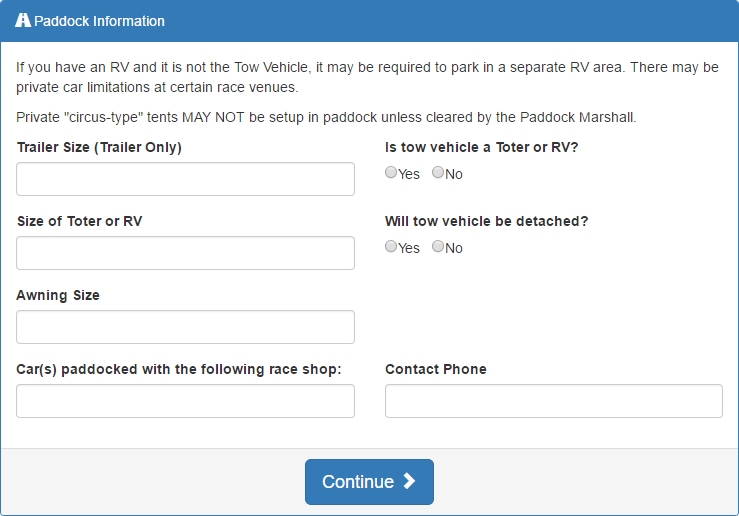Focus the Trailer Size input field
Viewport: 739px width, 516px height.
(x=185, y=179)
